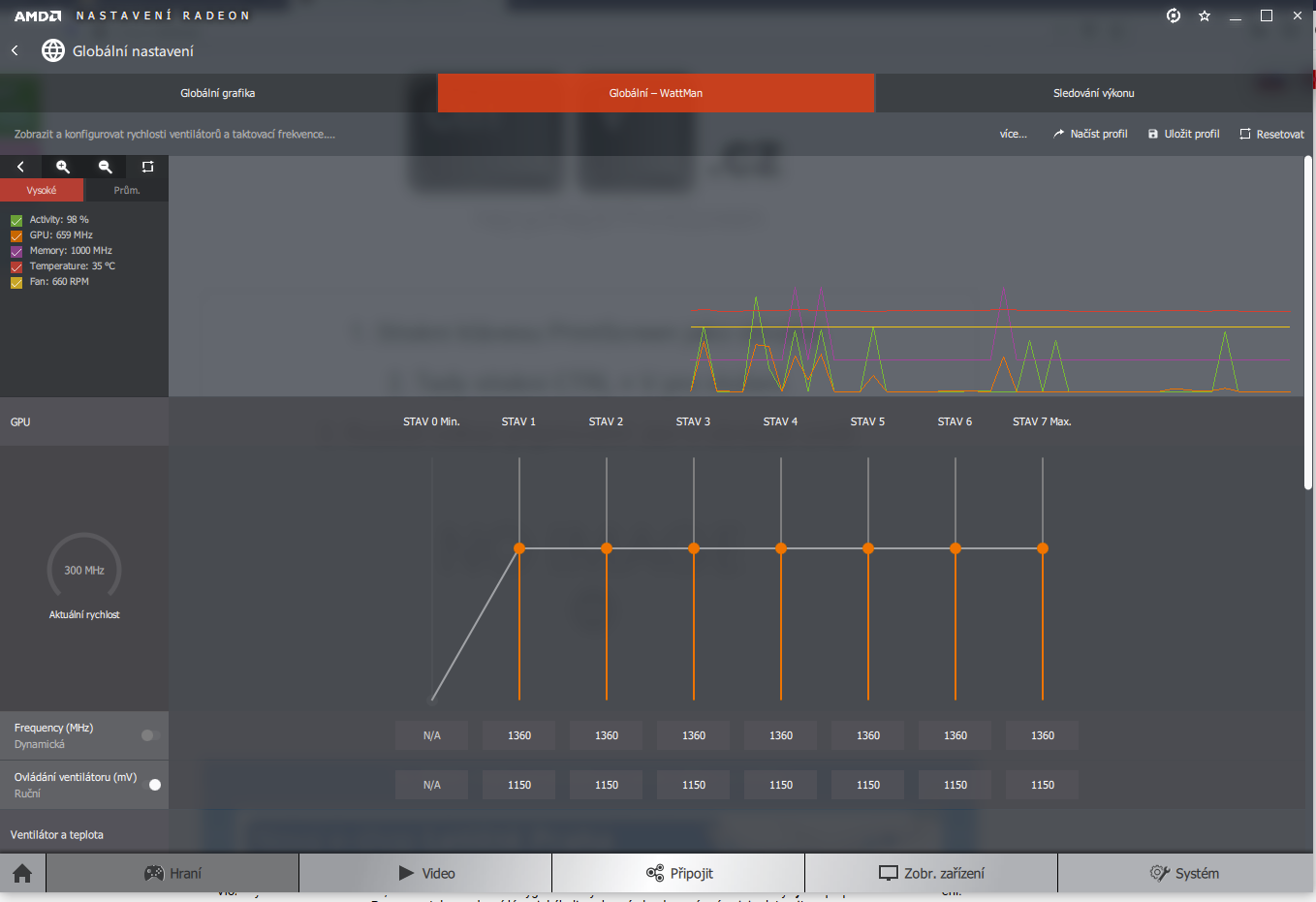Select the Globální – WattMan tab
The height and width of the screenshot is (902, 1316).
pos(656,93)
